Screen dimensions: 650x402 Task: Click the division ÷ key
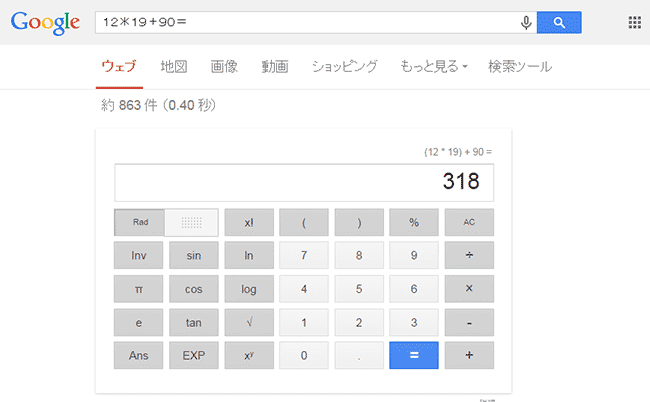coord(469,255)
